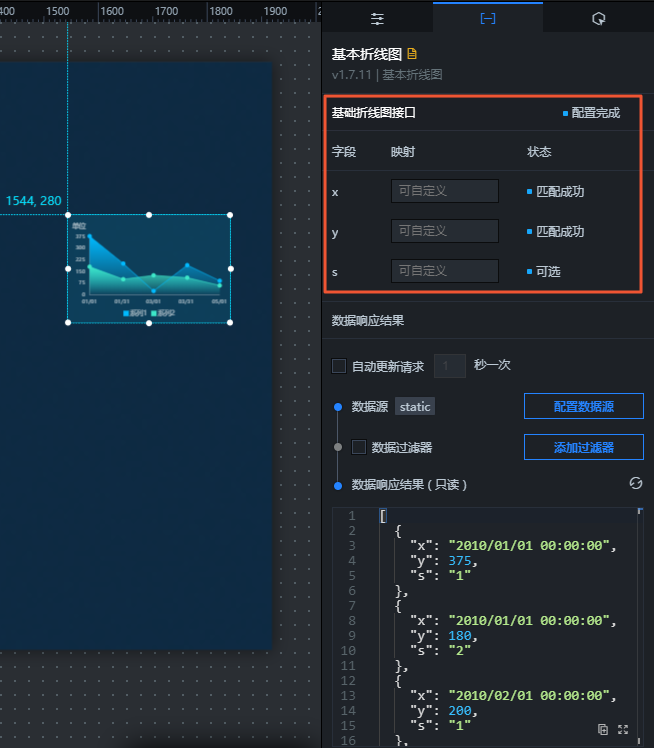
Task: Open the interaction tab icon
Action: pyautogui.click(x=598, y=19)
